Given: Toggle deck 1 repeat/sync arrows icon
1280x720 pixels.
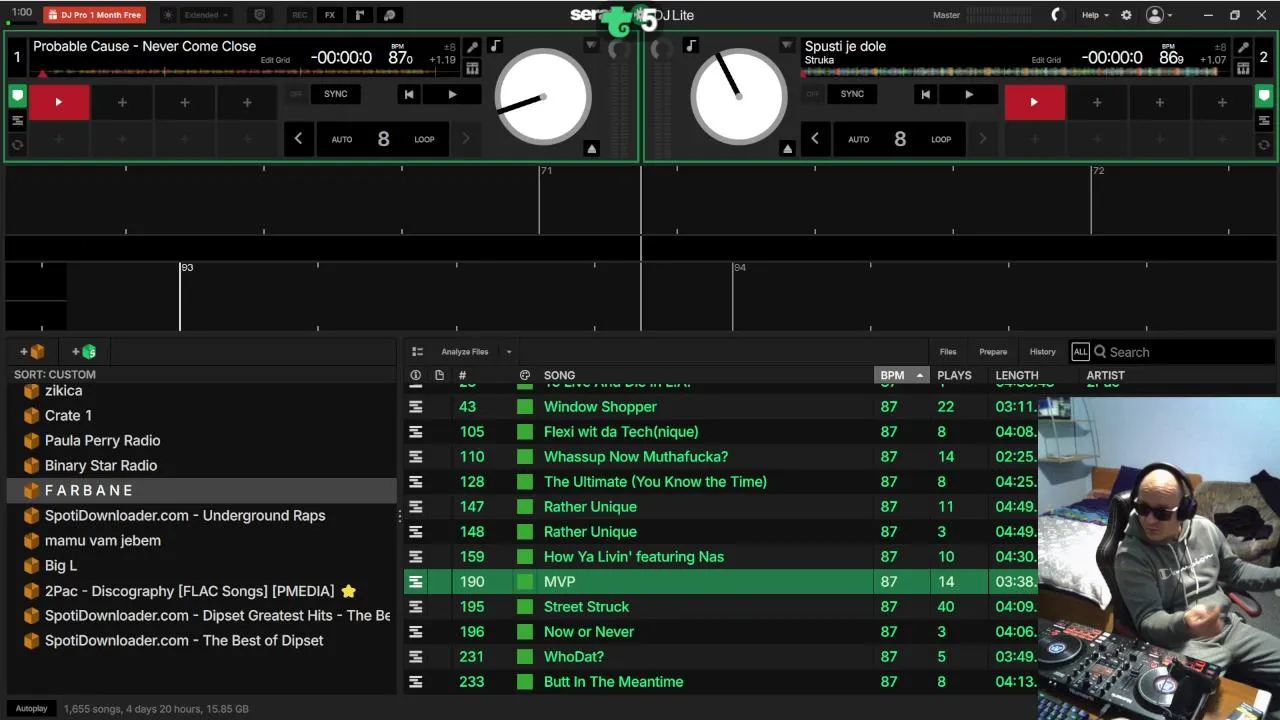Looking at the screenshot, I should (17, 145).
